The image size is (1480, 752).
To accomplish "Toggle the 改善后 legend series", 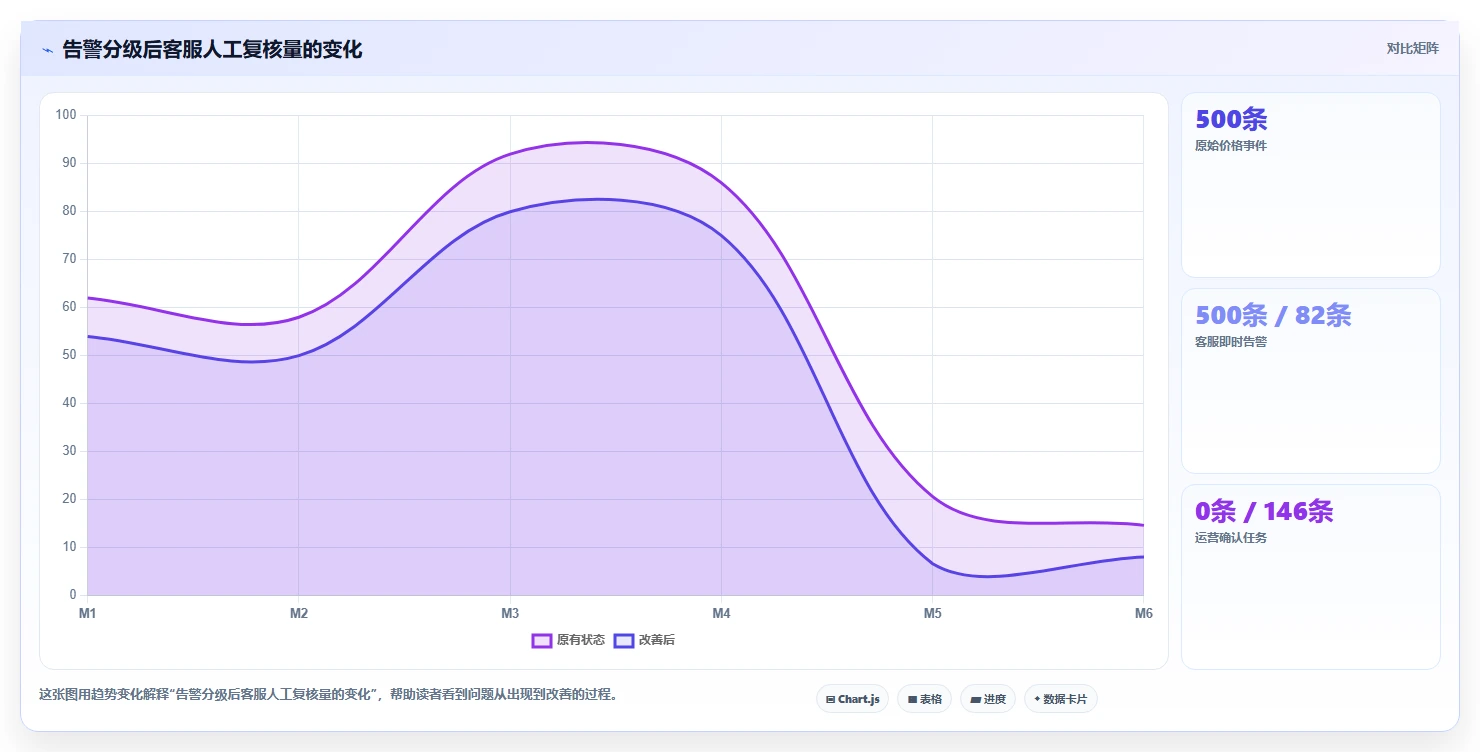I will [644, 640].
